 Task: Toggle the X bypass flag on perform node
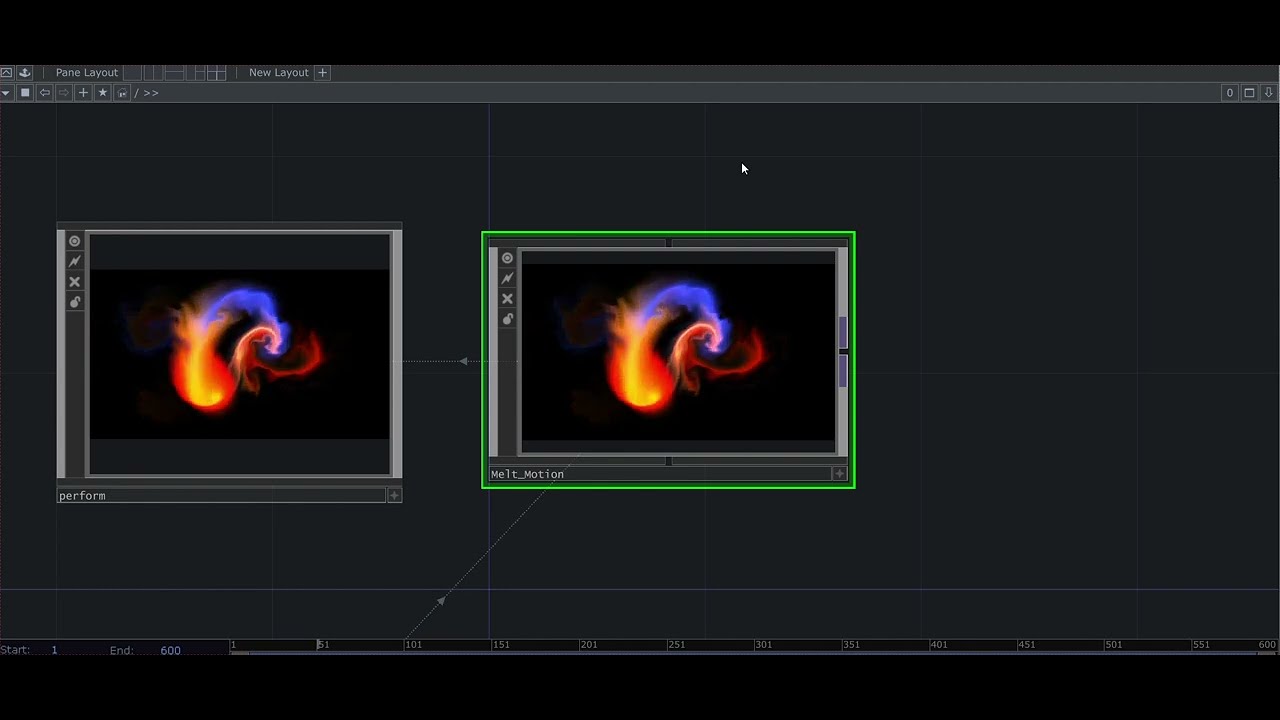74,282
